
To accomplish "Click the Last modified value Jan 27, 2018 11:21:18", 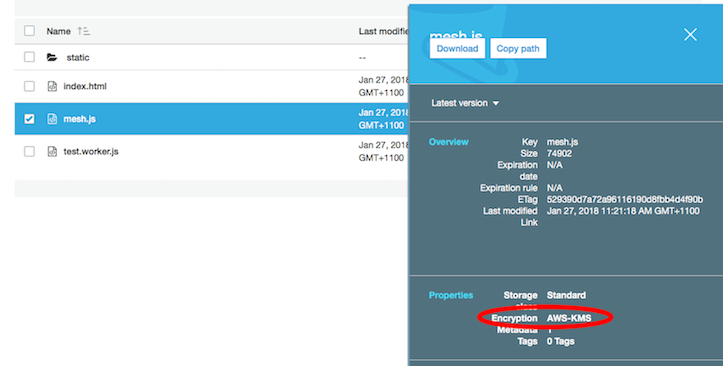I will [x=623, y=211].
